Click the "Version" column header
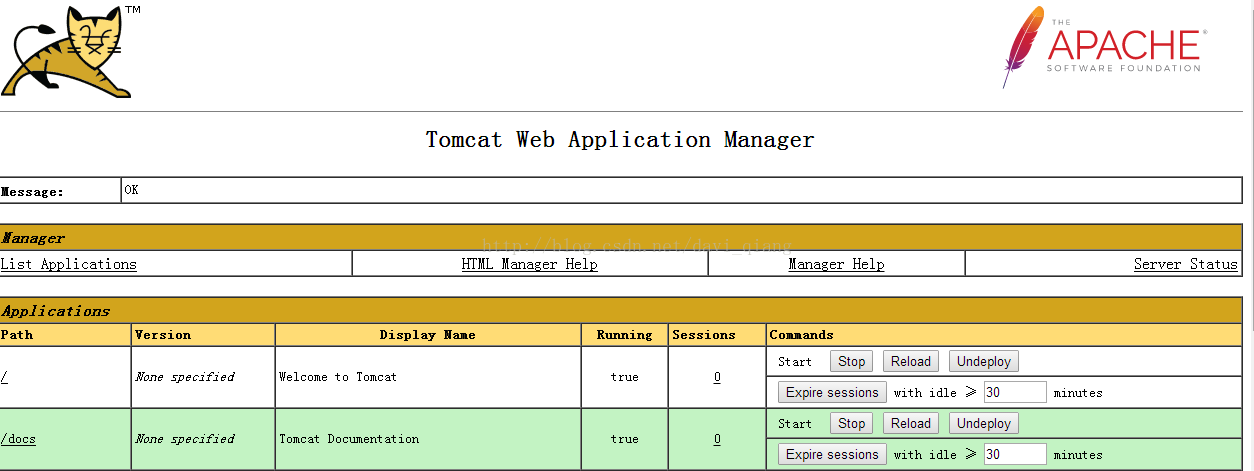The height and width of the screenshot is (471, 1254). [163, 335]
